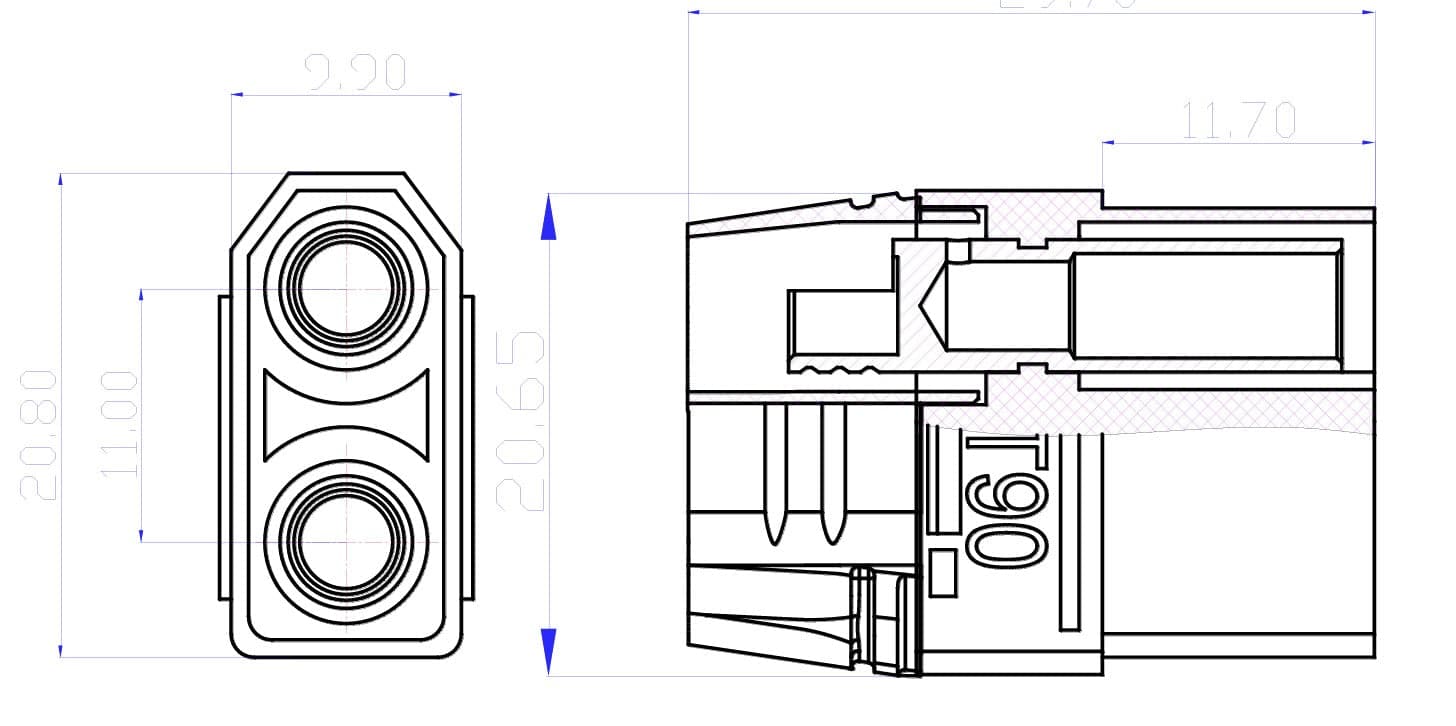The height and width of the screenshot is (726, 1456).
Task: Click the 9.90 width dimension text
Action: 355,74
